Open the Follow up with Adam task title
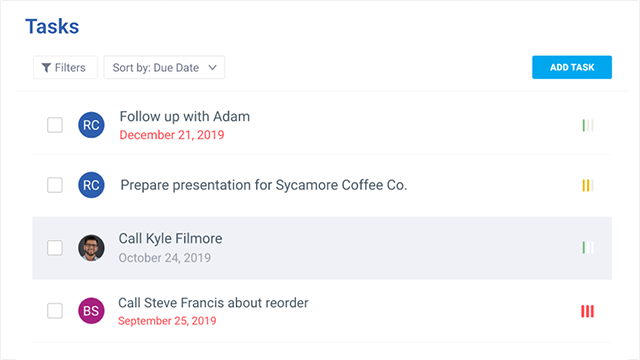This screenshot has width=640, height=360. [184, 117]
